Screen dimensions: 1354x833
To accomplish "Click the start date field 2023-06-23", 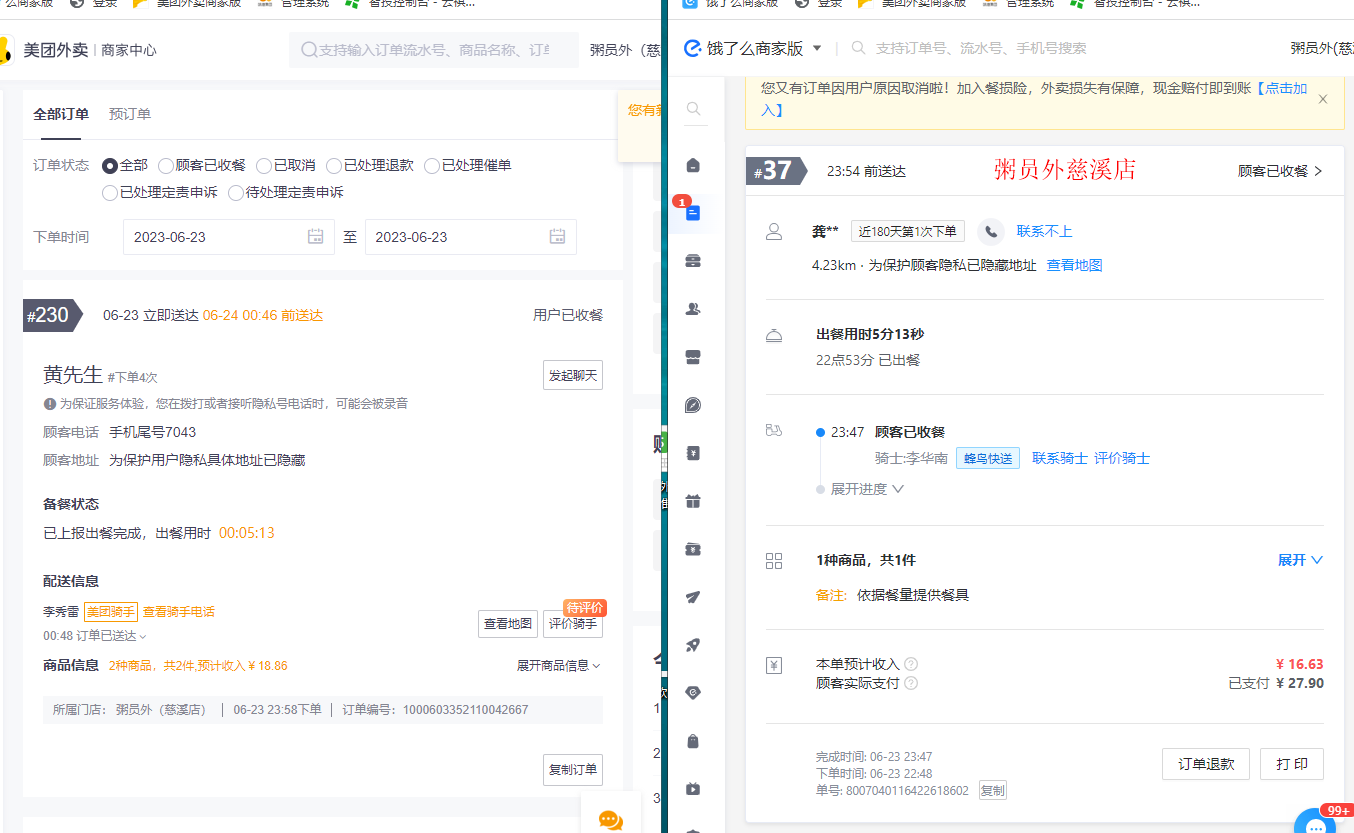I will tap(229, 237).
